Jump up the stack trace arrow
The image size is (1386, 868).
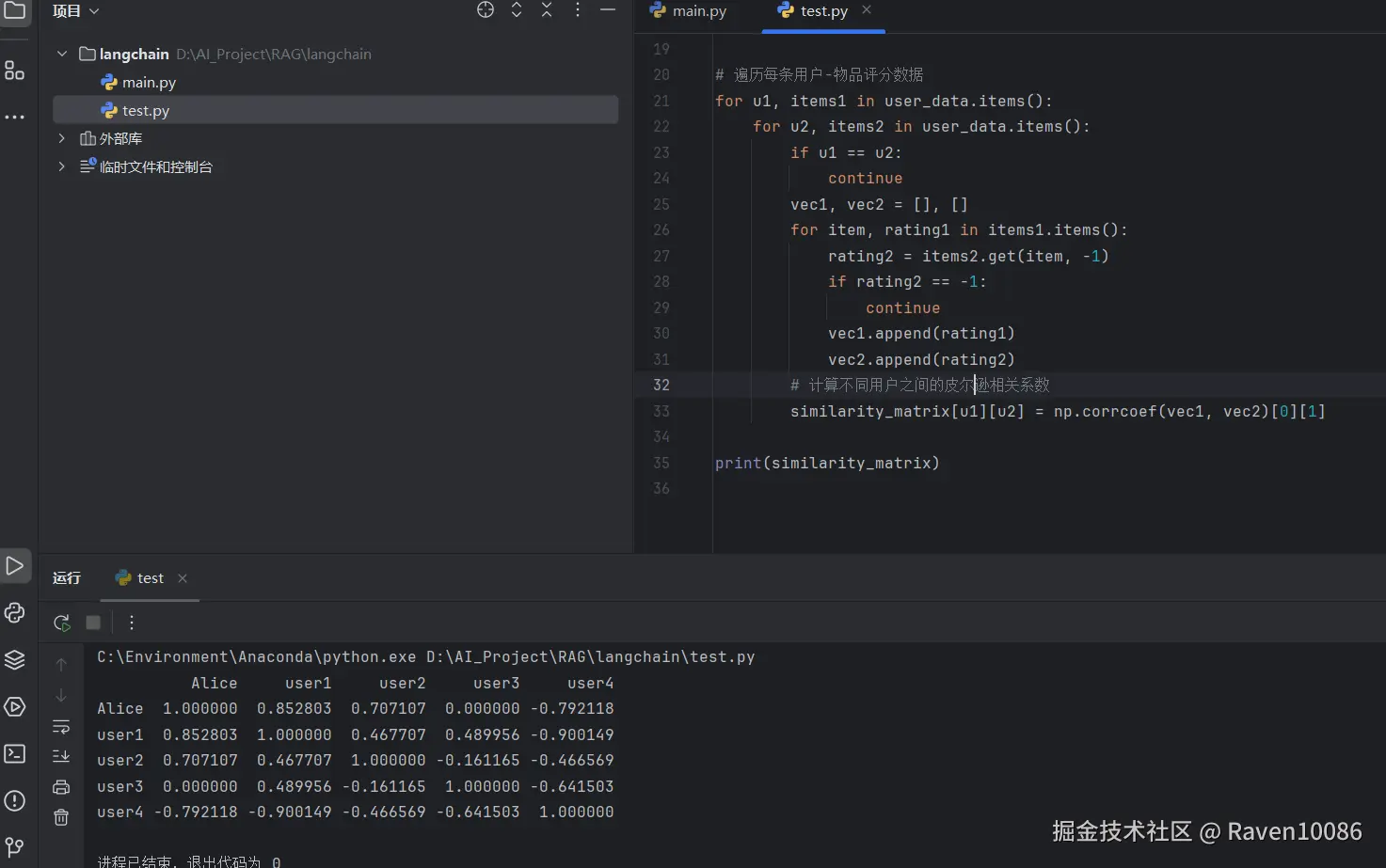coord(61,665)
